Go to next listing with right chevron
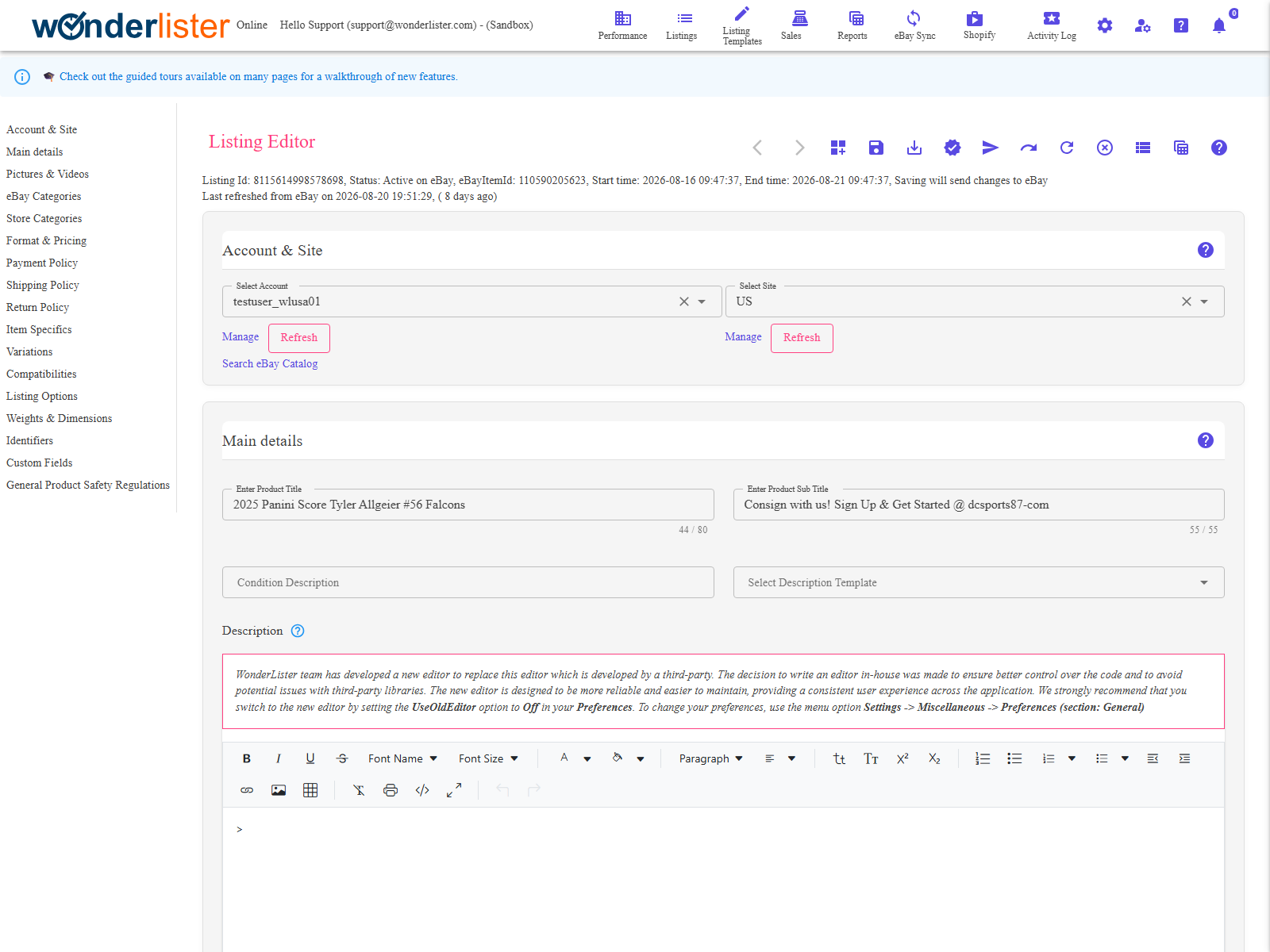 [x=800, y=148]
